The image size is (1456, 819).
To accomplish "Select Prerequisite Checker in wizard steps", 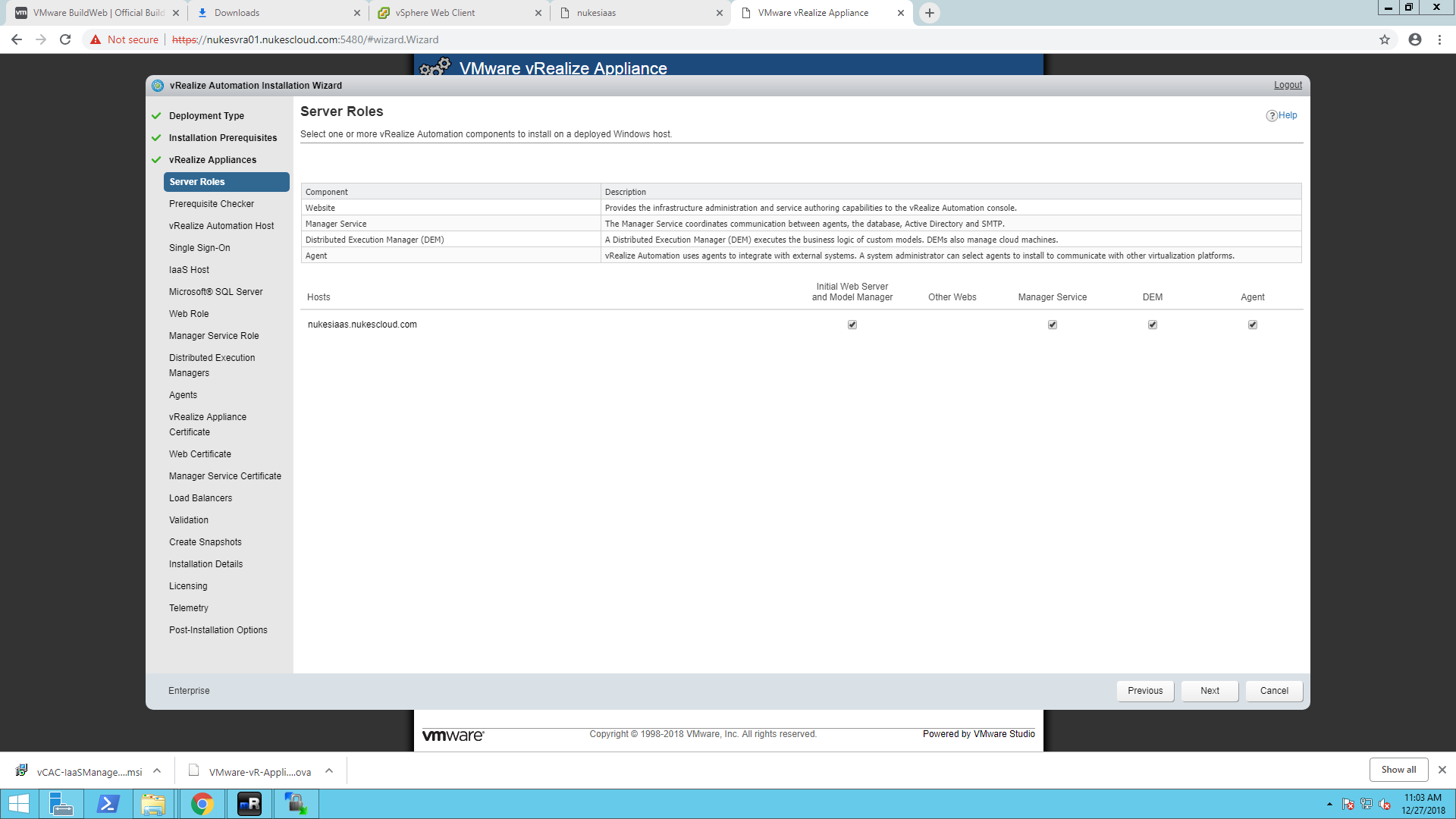I will [212, 204].
